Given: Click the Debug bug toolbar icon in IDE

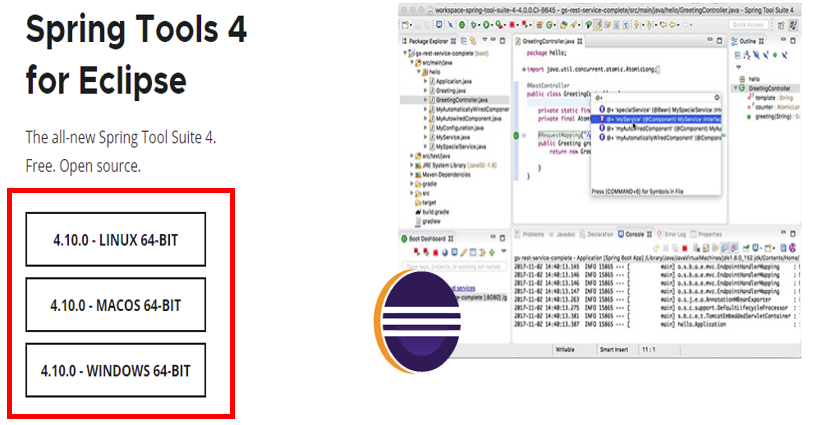Looking at the screenshot, I should (x=474, y=24).
